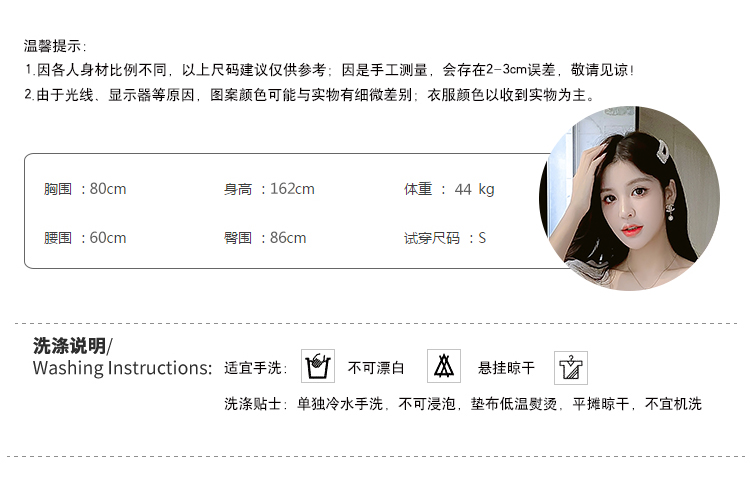
Task: Click tip one about size reference
Action: point(330,70)
